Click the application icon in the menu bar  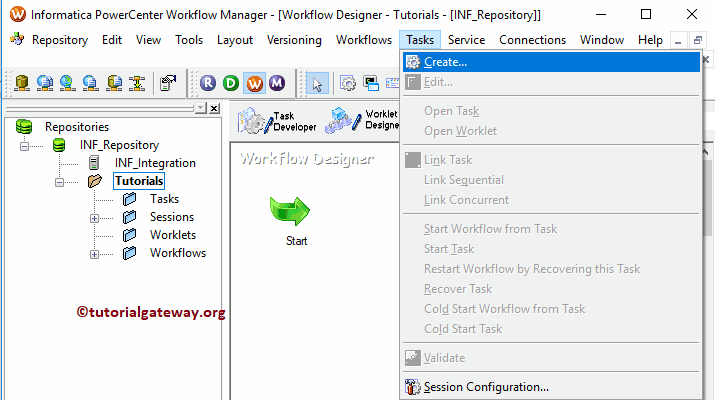click(x=17, y=39)
